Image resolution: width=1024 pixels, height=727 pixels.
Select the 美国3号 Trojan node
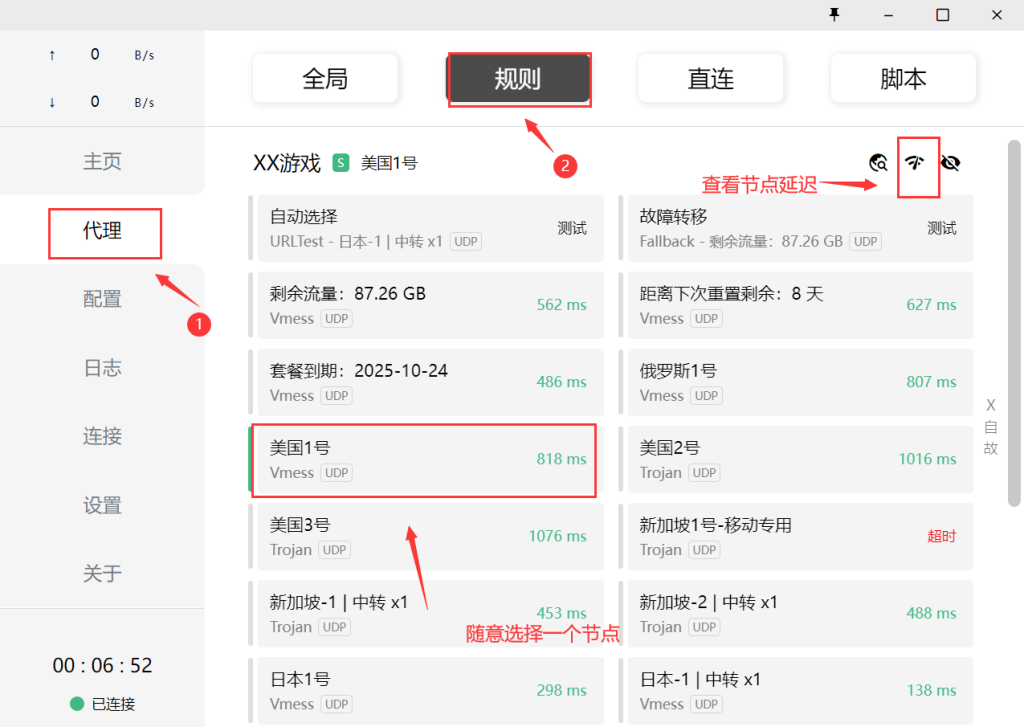[426, 536]
